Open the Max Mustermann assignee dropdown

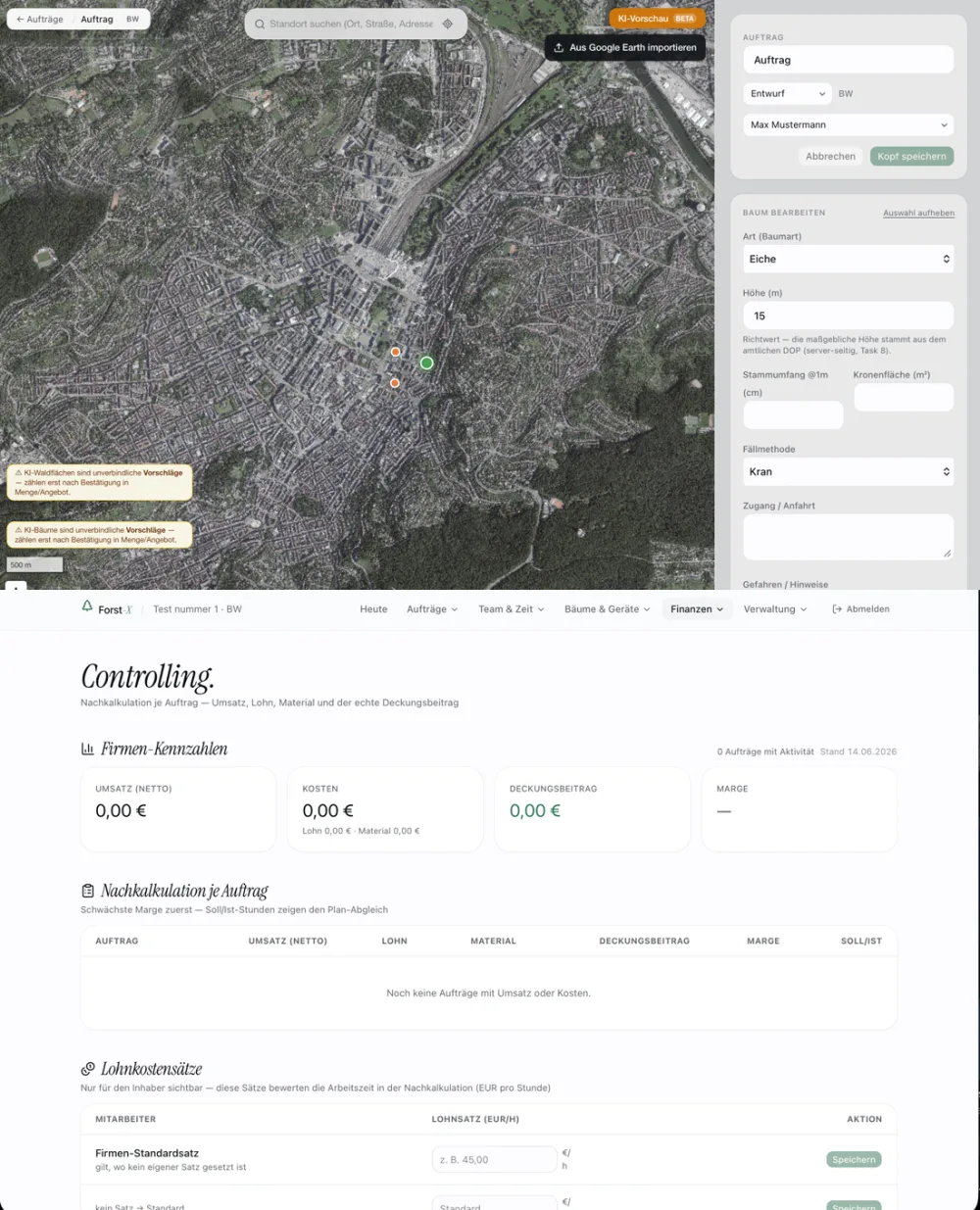coord(848,125)
